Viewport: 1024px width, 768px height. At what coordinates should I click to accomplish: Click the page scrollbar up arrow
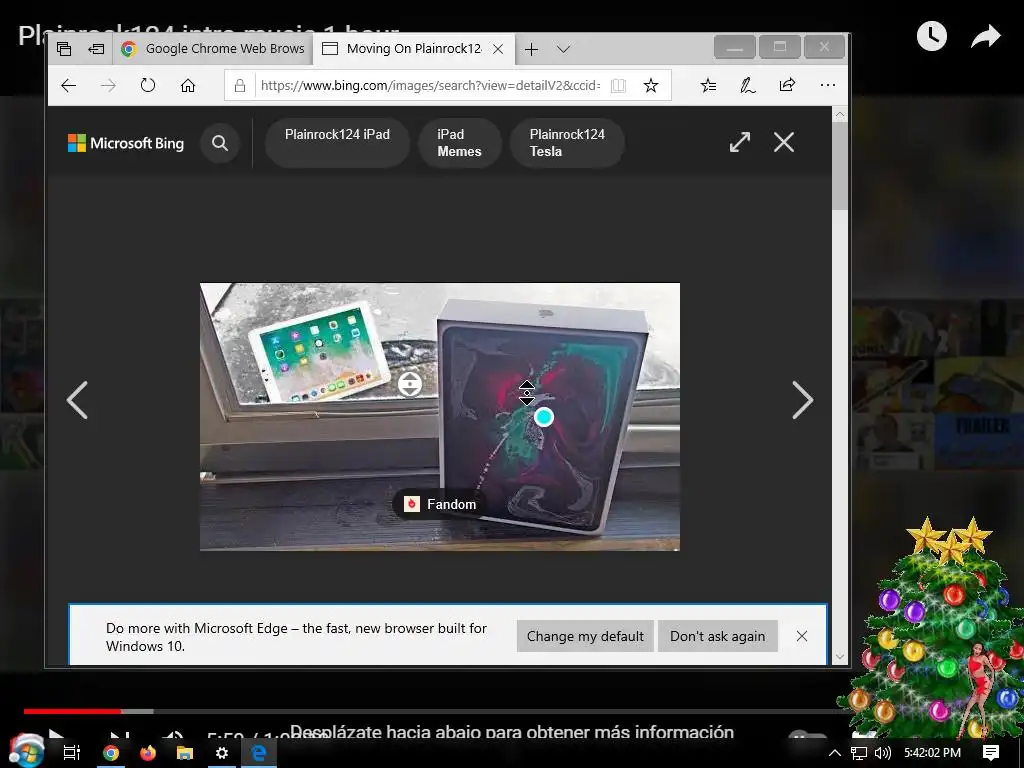click(840, 114)
